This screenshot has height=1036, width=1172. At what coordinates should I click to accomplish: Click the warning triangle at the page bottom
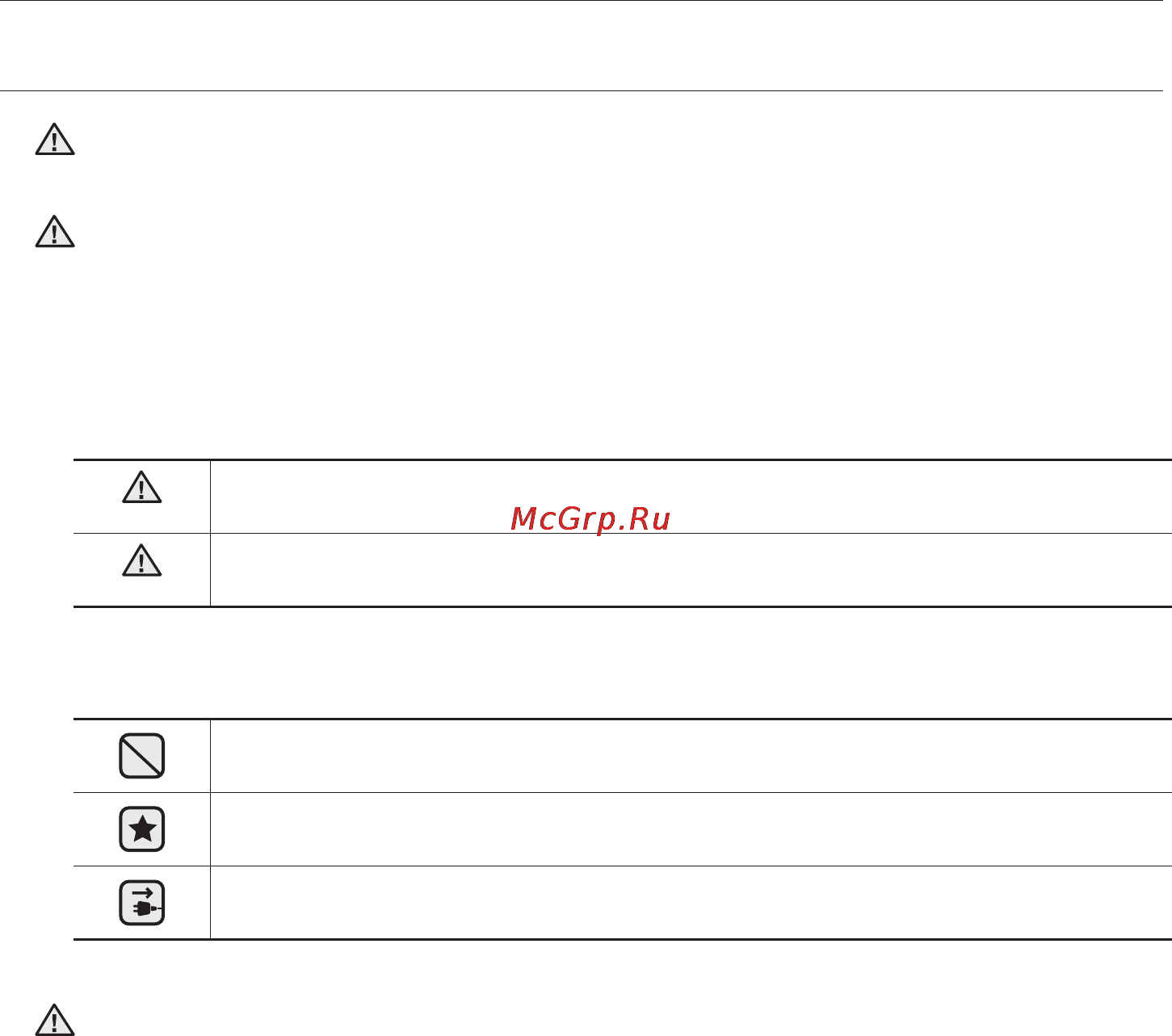[55, 1020]
